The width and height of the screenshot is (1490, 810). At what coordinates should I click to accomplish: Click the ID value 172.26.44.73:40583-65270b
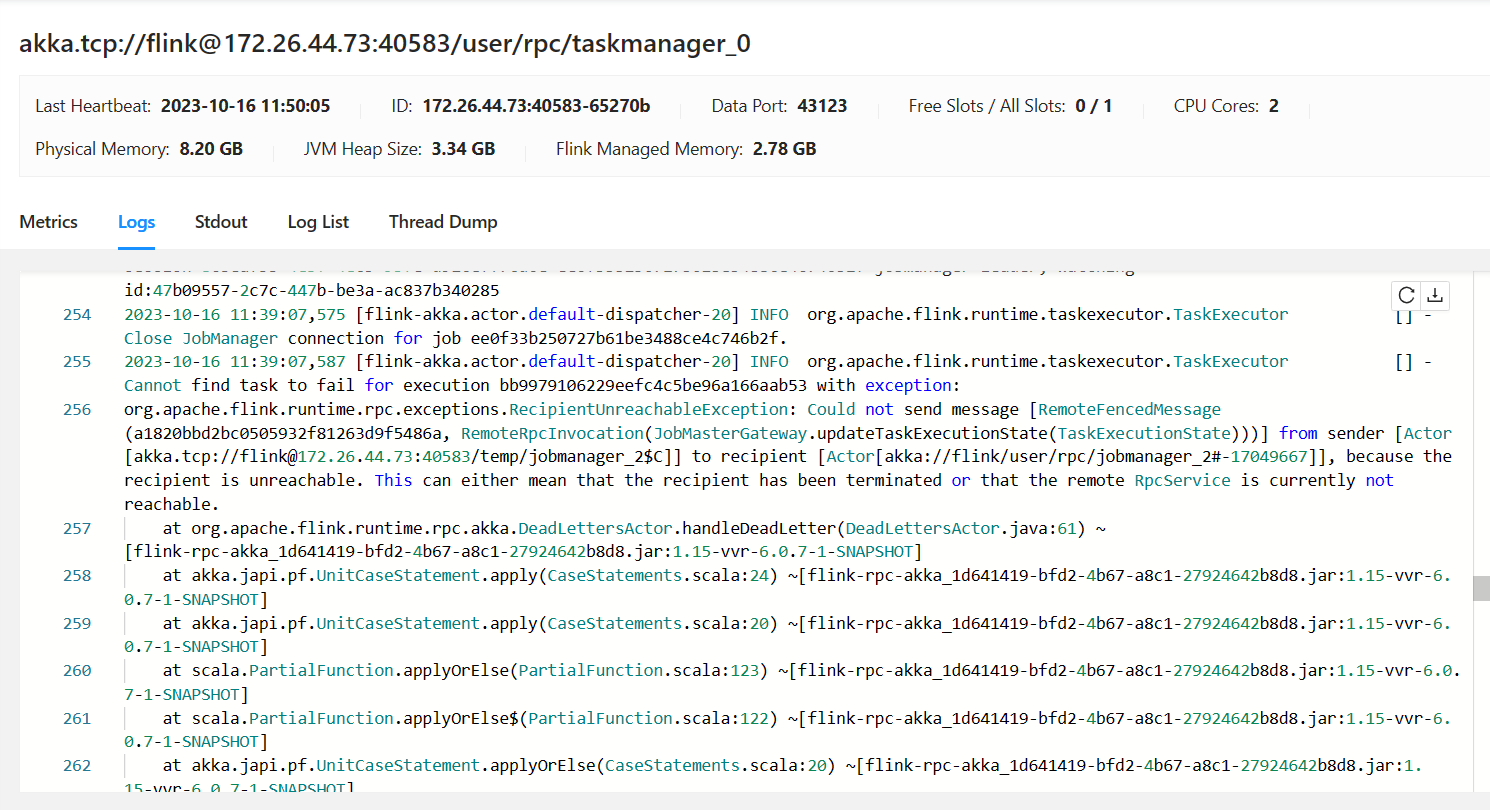[x=536, y=106]
